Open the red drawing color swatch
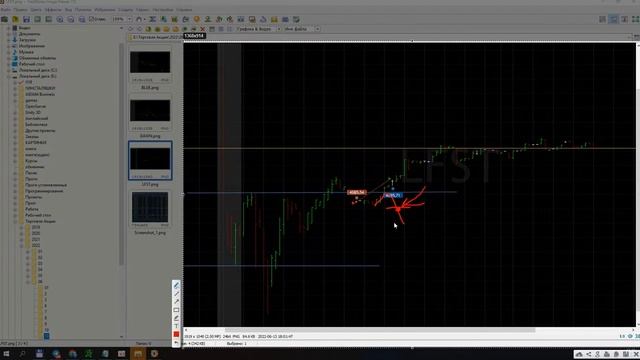The height and width of the screenshot is (360, 640). pos(176,334)
